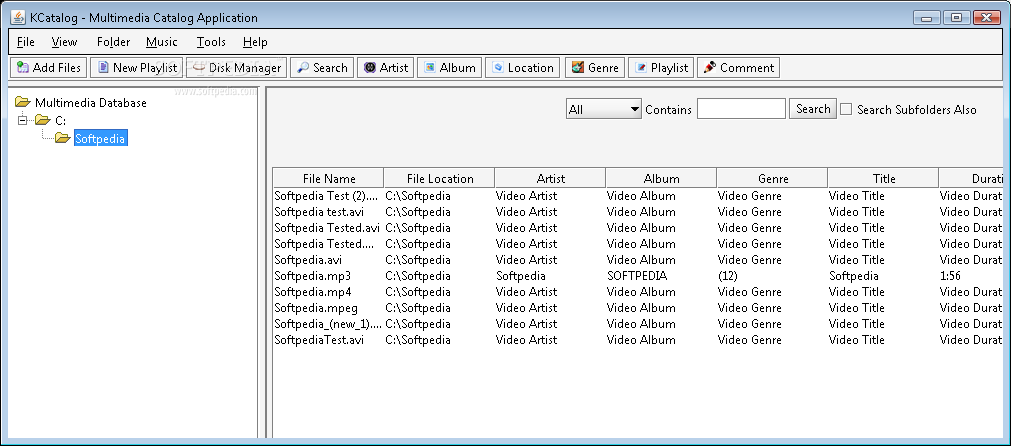
Task: Select the Softpedia.mpeg file name
Action: 316,308
